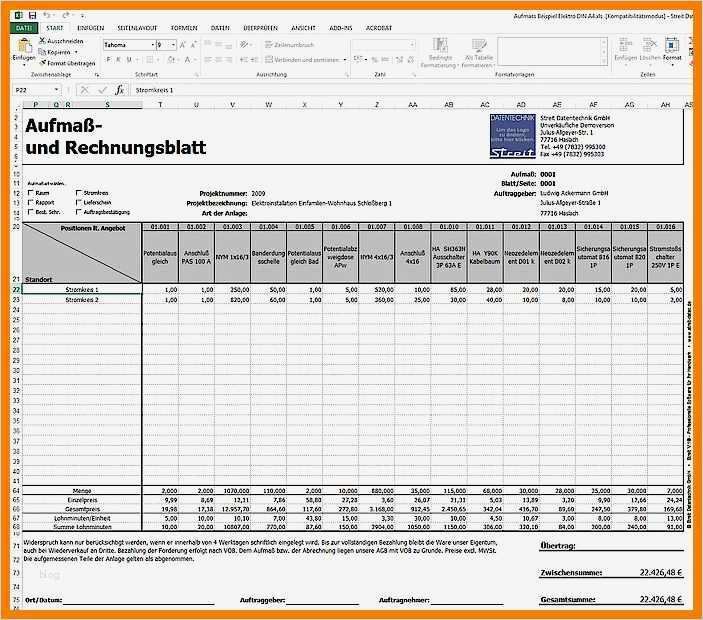This screenshot has width=703, height=620.
Task: Switch to EINFÜGEN ribbon tab
Action: pyautogui.click(x=91, y=28)
